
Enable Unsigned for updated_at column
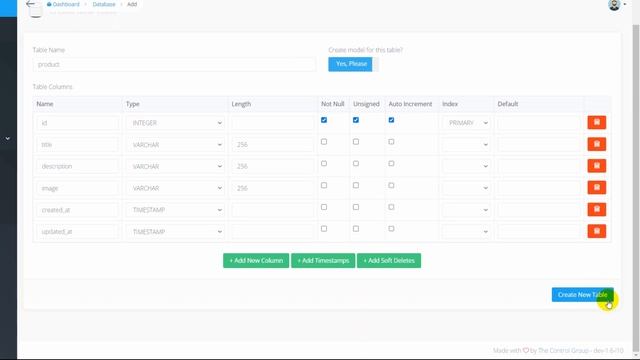click(356, 229)
